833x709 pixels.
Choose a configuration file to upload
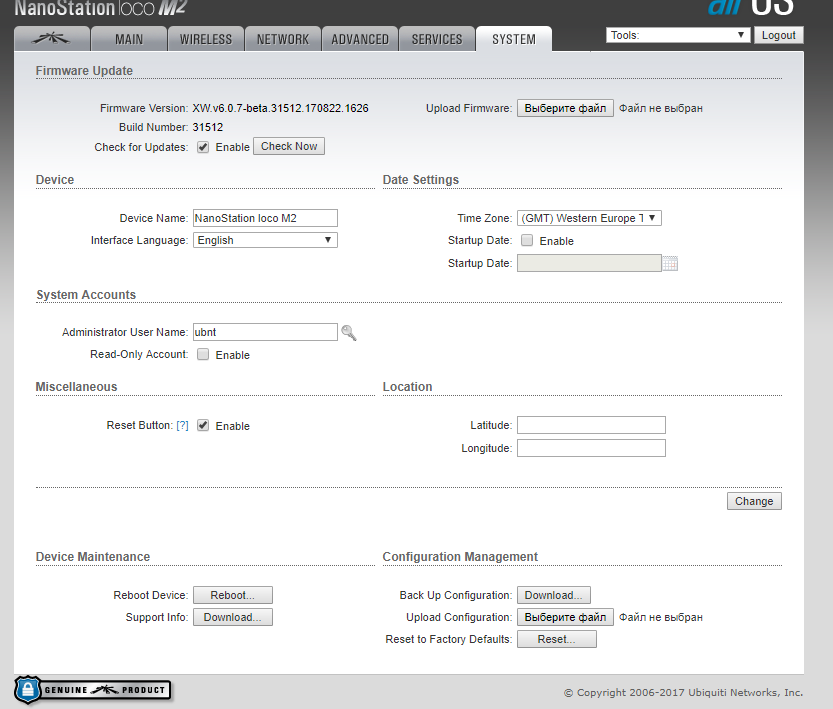[x=565, y=617]
